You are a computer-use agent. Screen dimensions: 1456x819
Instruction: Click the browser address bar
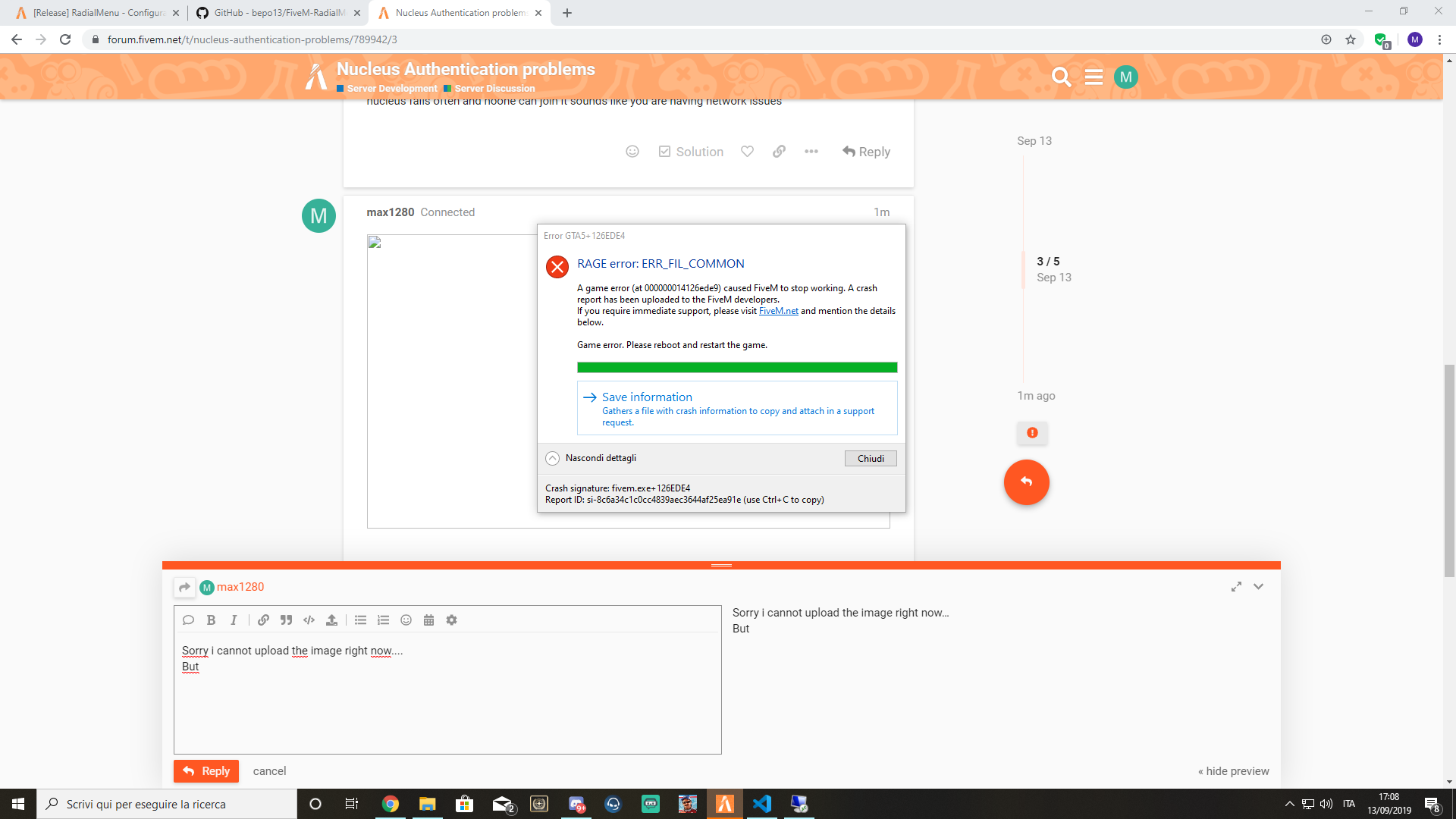698,39
